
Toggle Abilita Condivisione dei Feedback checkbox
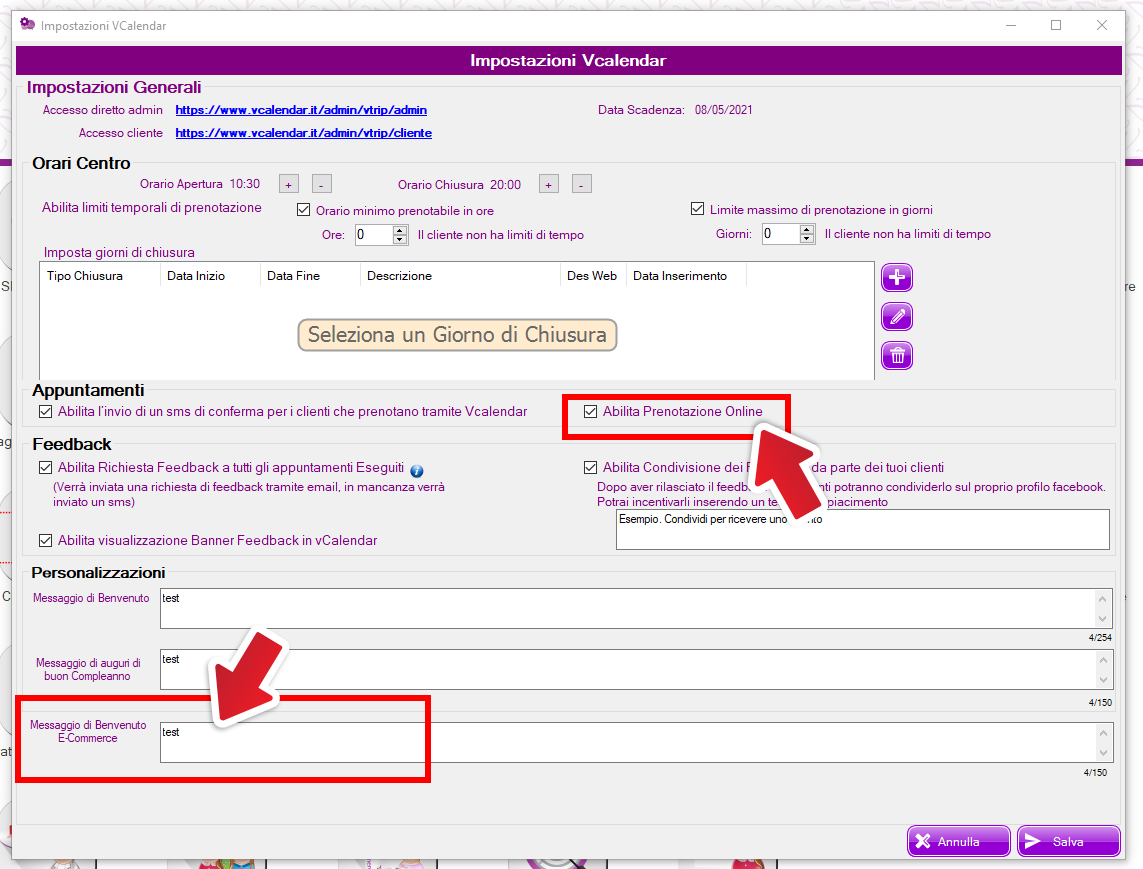(x=590, y=467)
